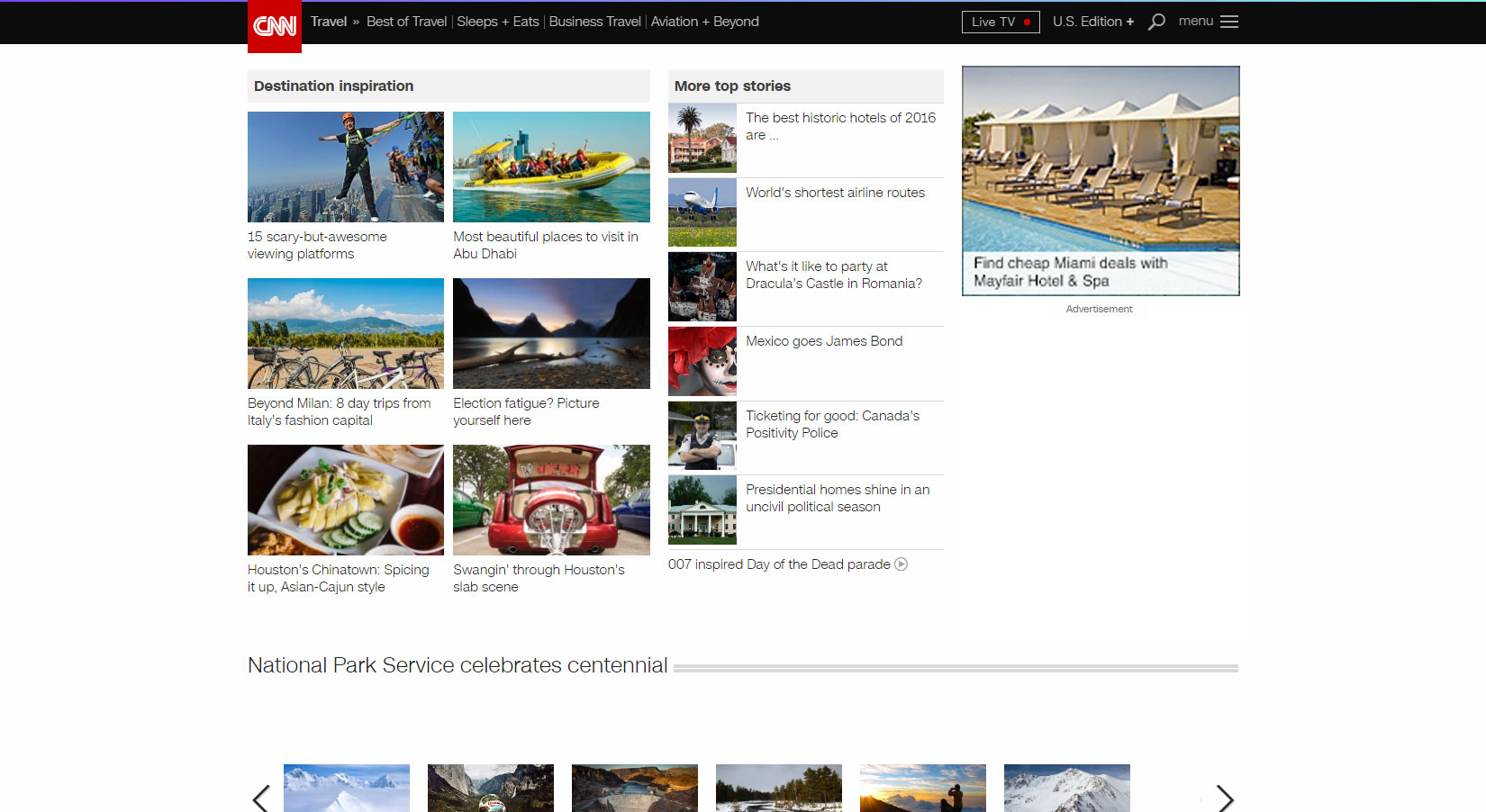The image size is (1486, 812).
Task: Click the glass viewing platform photo
Action: [346, 167]
